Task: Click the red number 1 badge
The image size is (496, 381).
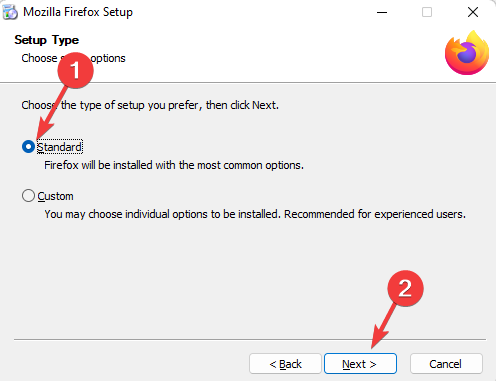Action: tap(76, 70)
